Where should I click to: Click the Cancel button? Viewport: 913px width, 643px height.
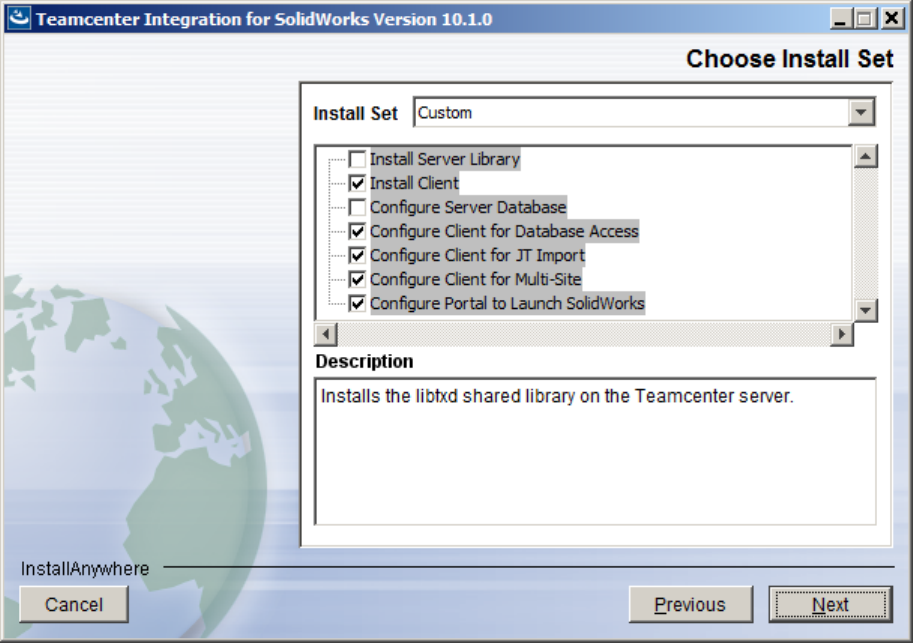pos(74,605)
